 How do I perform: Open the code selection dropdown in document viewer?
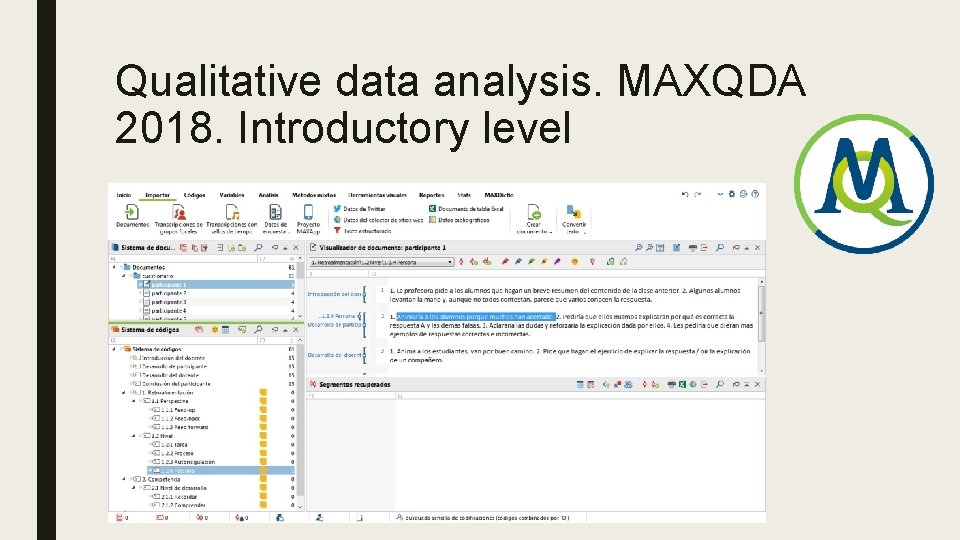coord(381,262)
